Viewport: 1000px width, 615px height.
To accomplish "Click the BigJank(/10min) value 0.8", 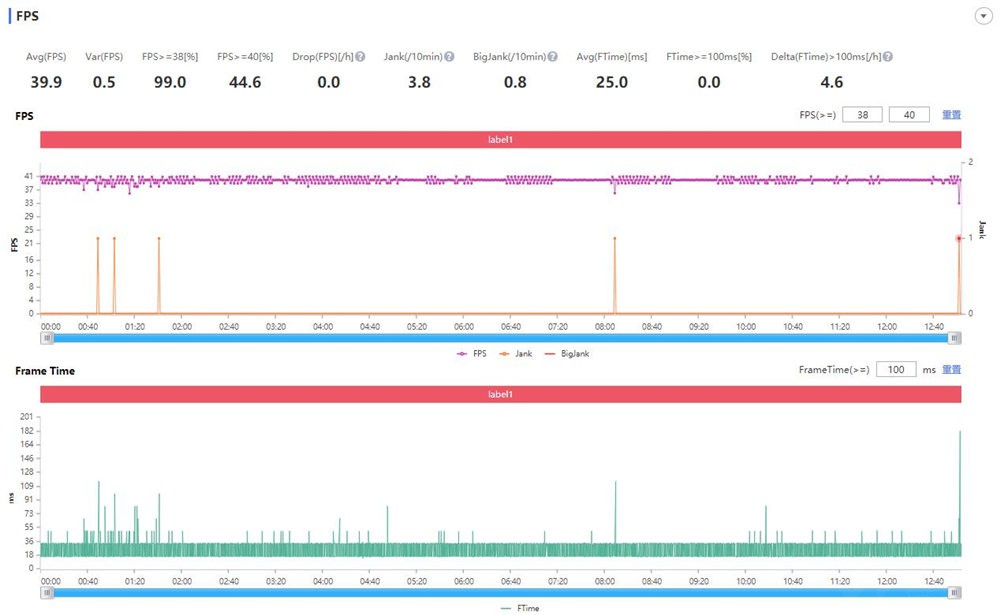I will [x=515, y=82].
